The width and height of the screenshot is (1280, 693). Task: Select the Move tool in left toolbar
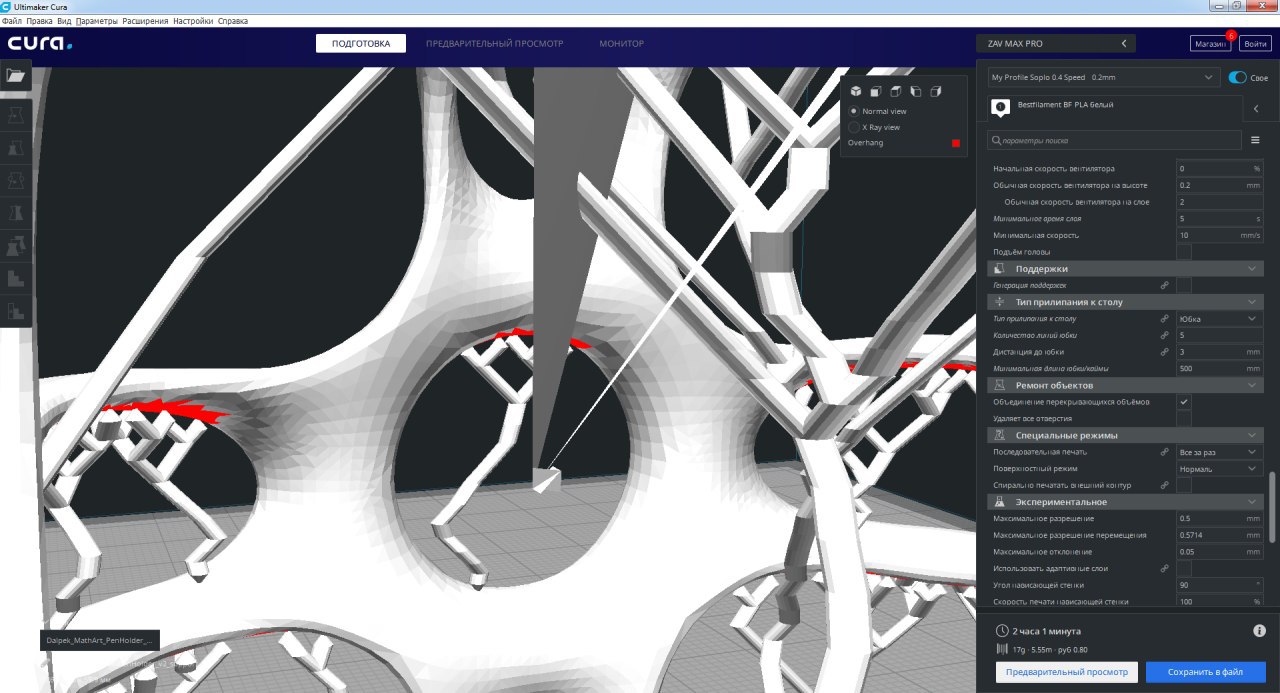tap(16, 116)
